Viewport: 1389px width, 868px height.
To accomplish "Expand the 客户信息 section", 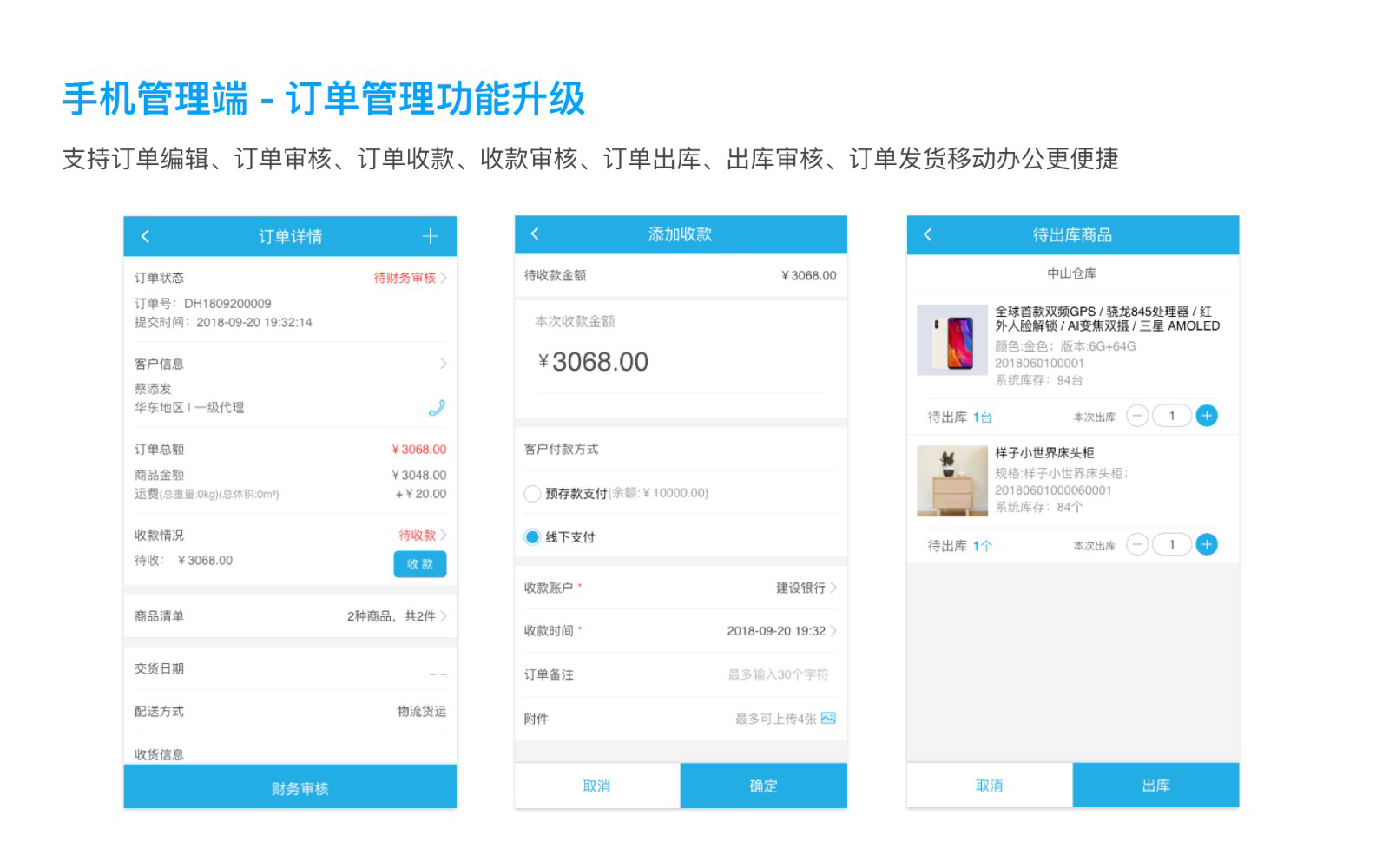I will click(x=442, y=364).
